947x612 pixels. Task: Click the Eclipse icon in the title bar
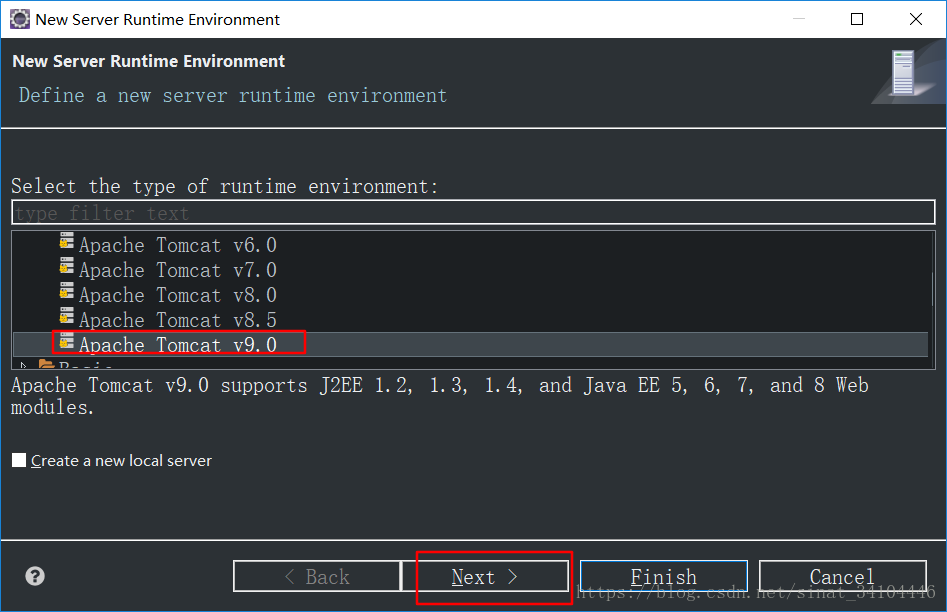19,19
